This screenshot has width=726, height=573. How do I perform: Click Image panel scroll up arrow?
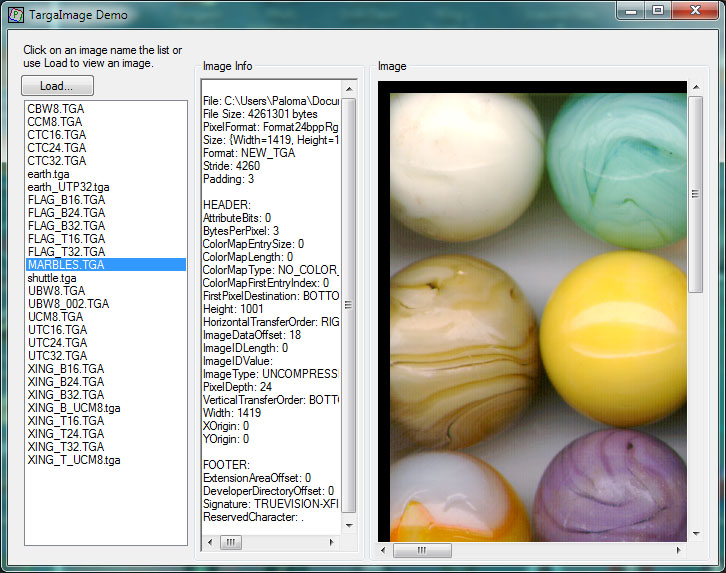(x=695, y=87)
